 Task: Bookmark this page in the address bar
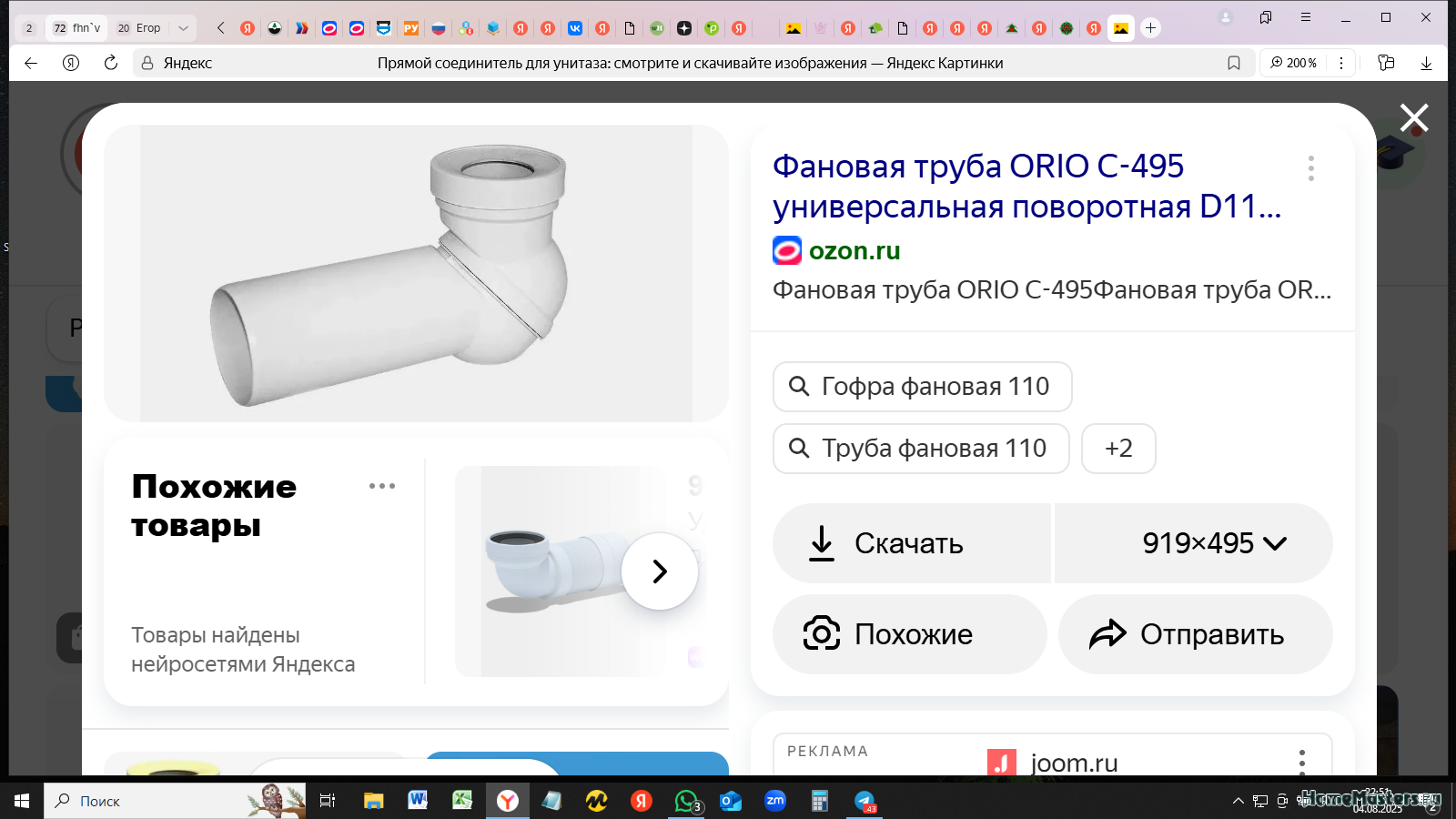tap(1234, 63)
